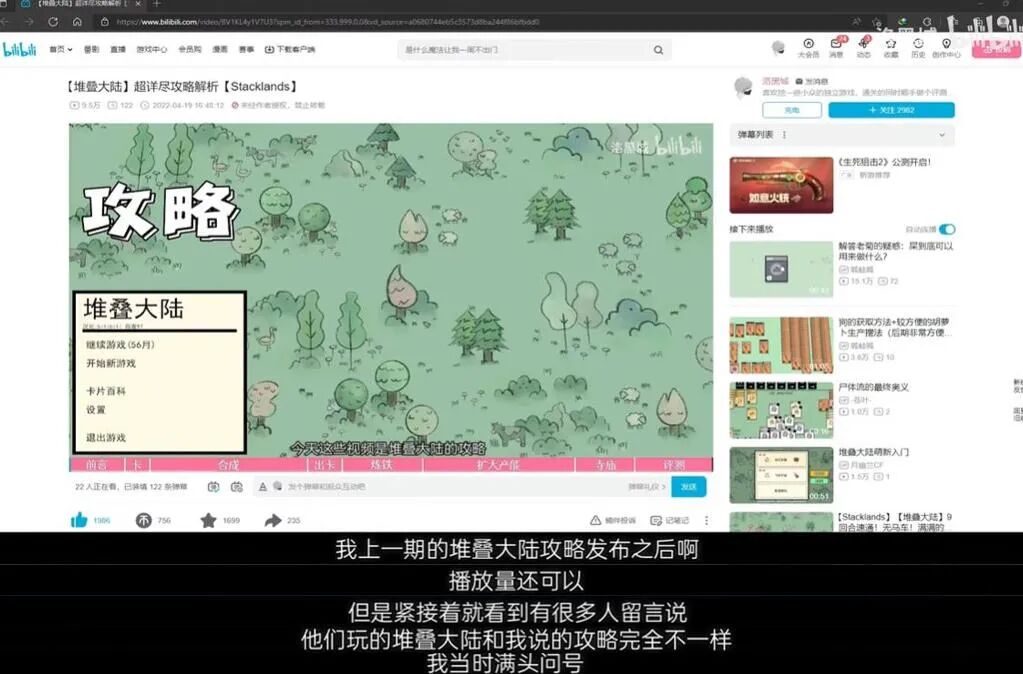Give coins with the coin icon
Screen dimensions: 1023x674
point(144,520)
